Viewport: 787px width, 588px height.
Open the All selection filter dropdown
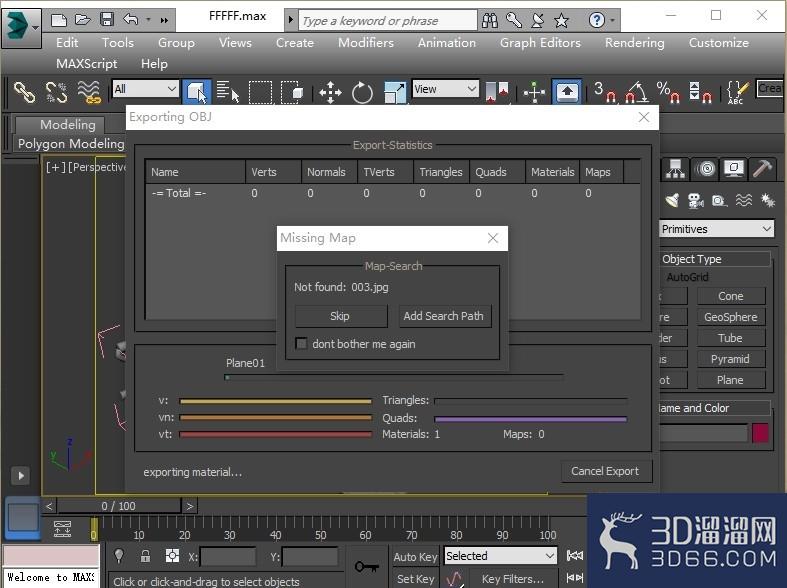145,89
